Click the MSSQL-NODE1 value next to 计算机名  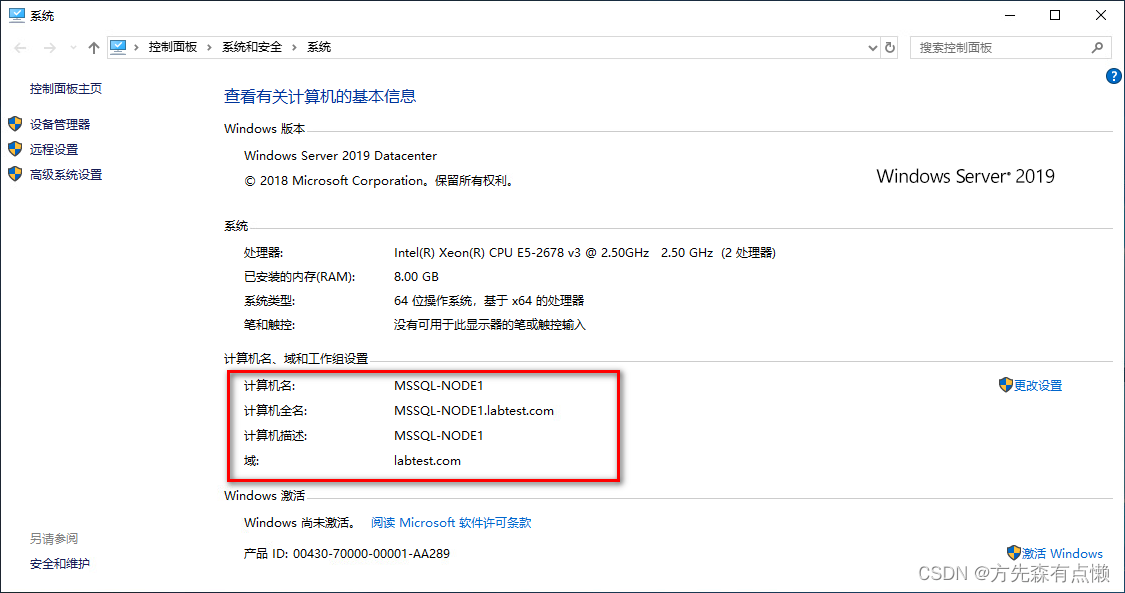[438, 386]
